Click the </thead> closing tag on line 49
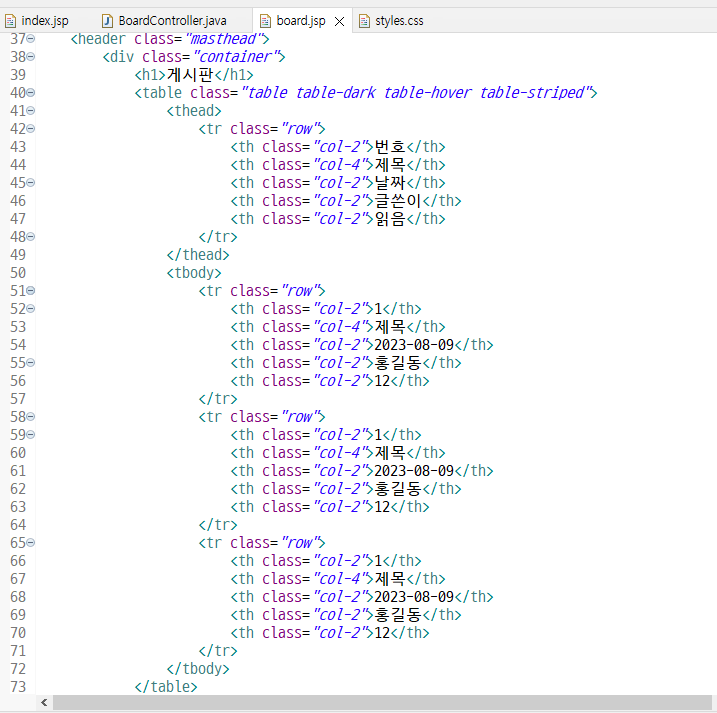Image resolution: width=717 pixels, height=713 pixels. click(198, 255)
